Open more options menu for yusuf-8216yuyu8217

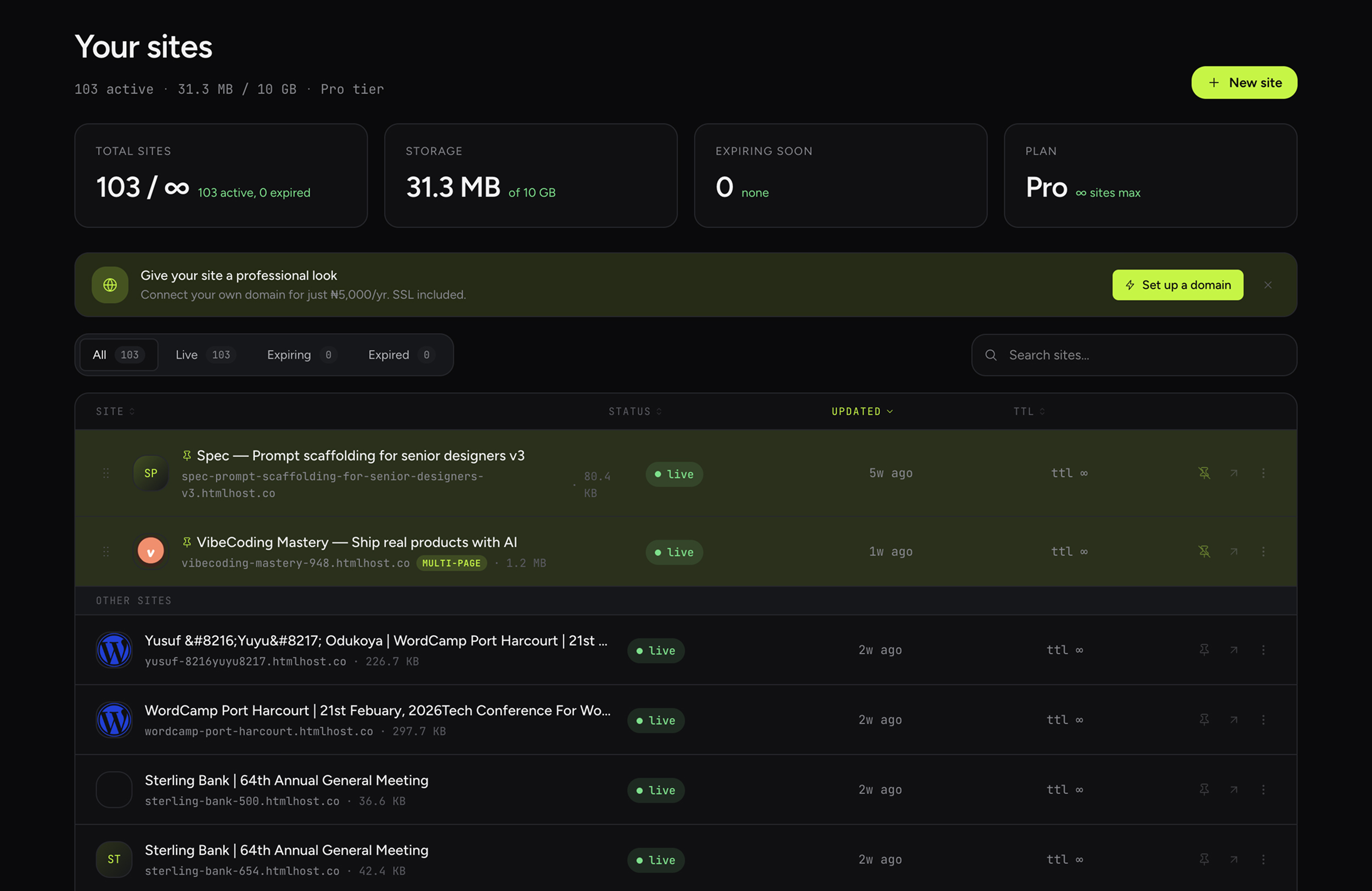coord(1263,650)
